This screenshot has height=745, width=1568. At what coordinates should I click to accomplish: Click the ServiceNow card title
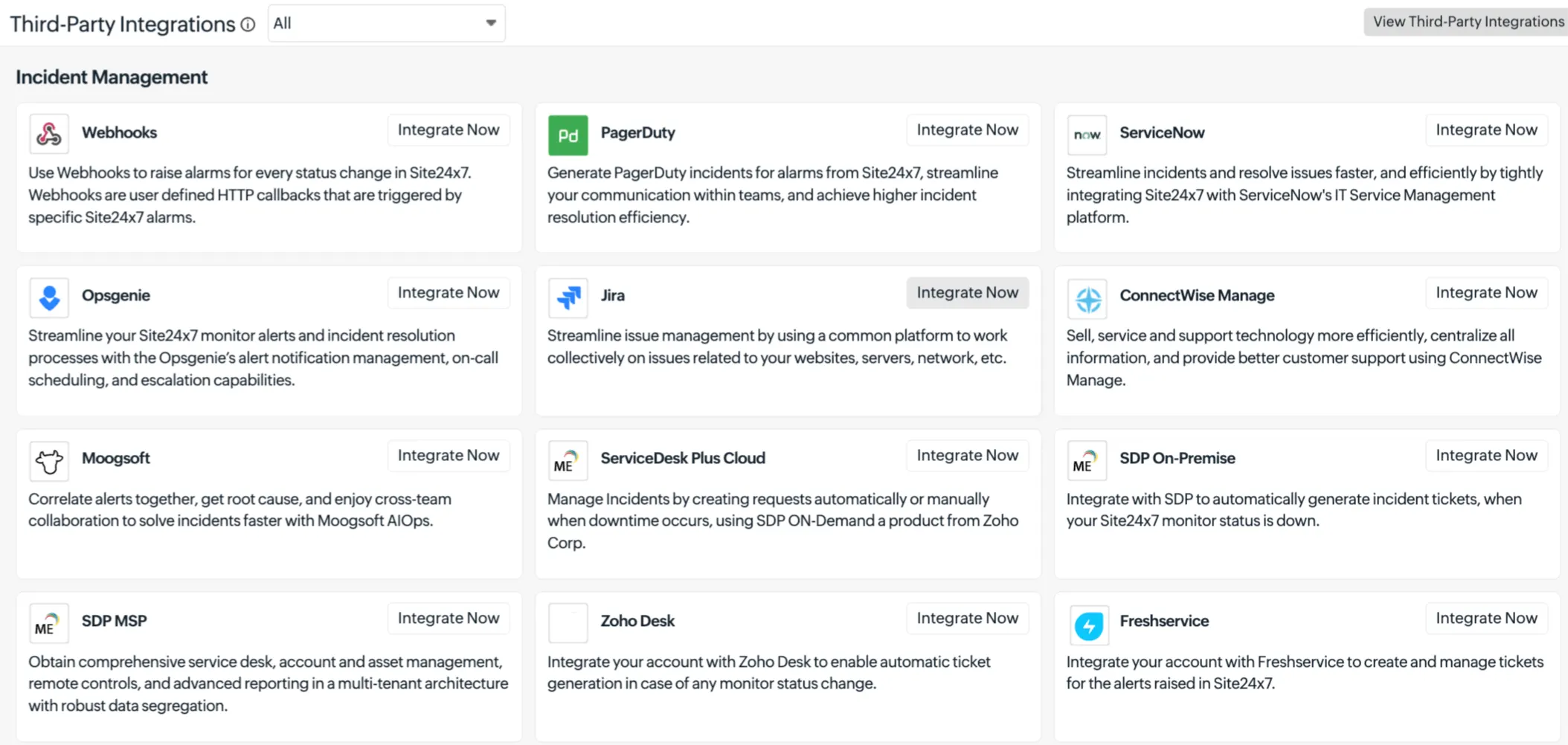pos(1162,132)
